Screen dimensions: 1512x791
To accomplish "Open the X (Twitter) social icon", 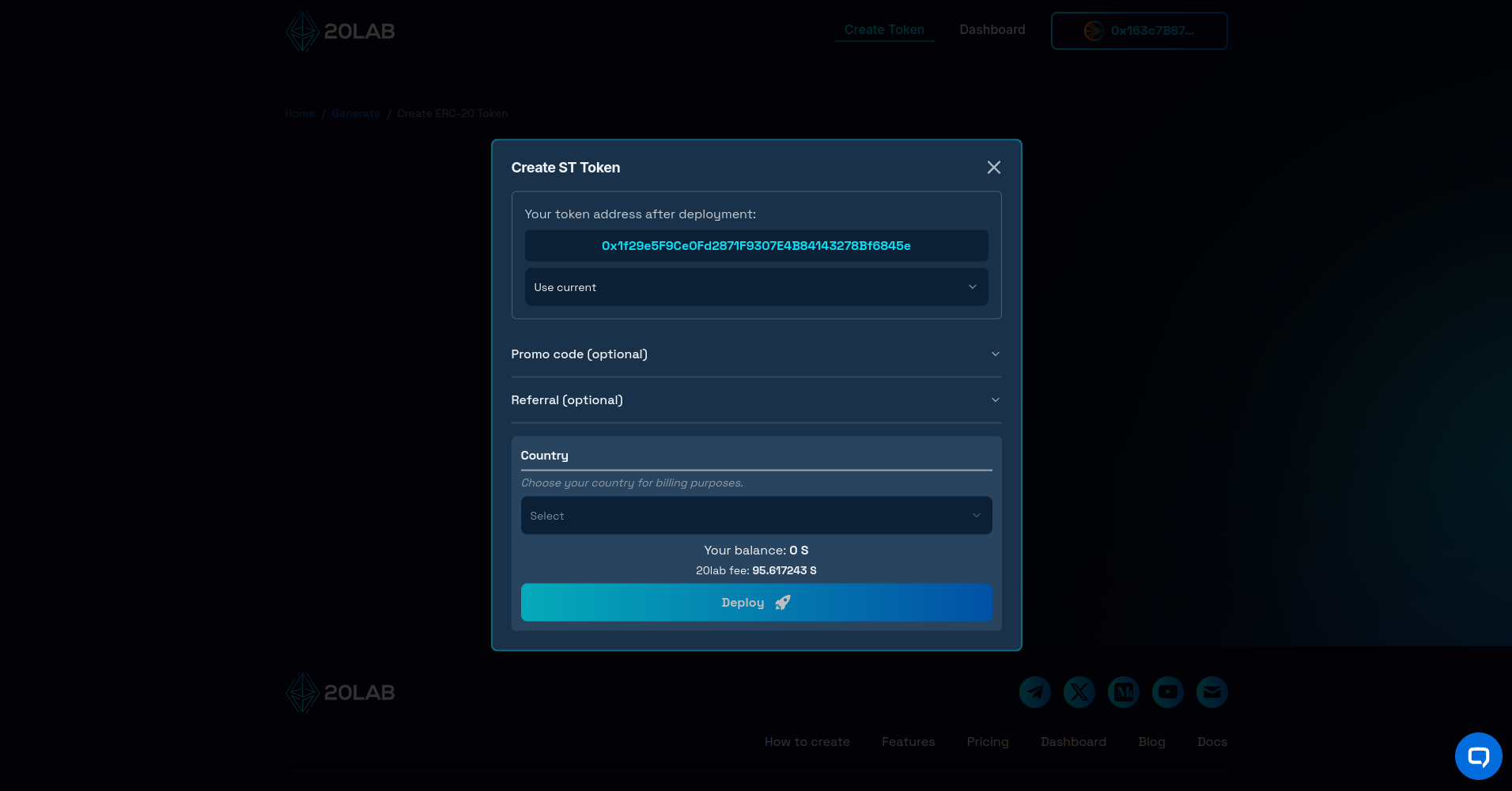I will (x=1079, y=692).
